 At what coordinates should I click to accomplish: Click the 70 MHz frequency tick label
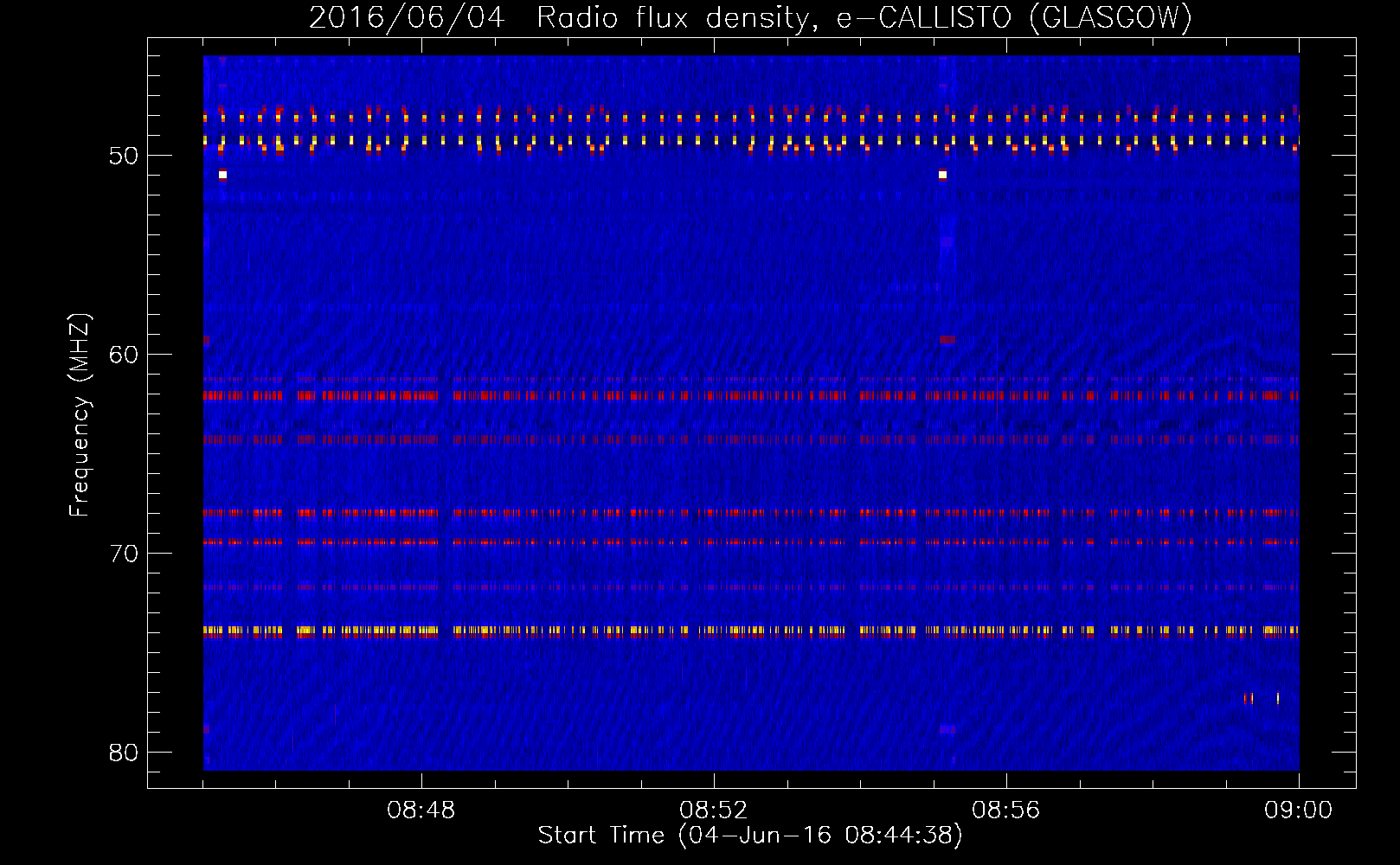[124, 554]
